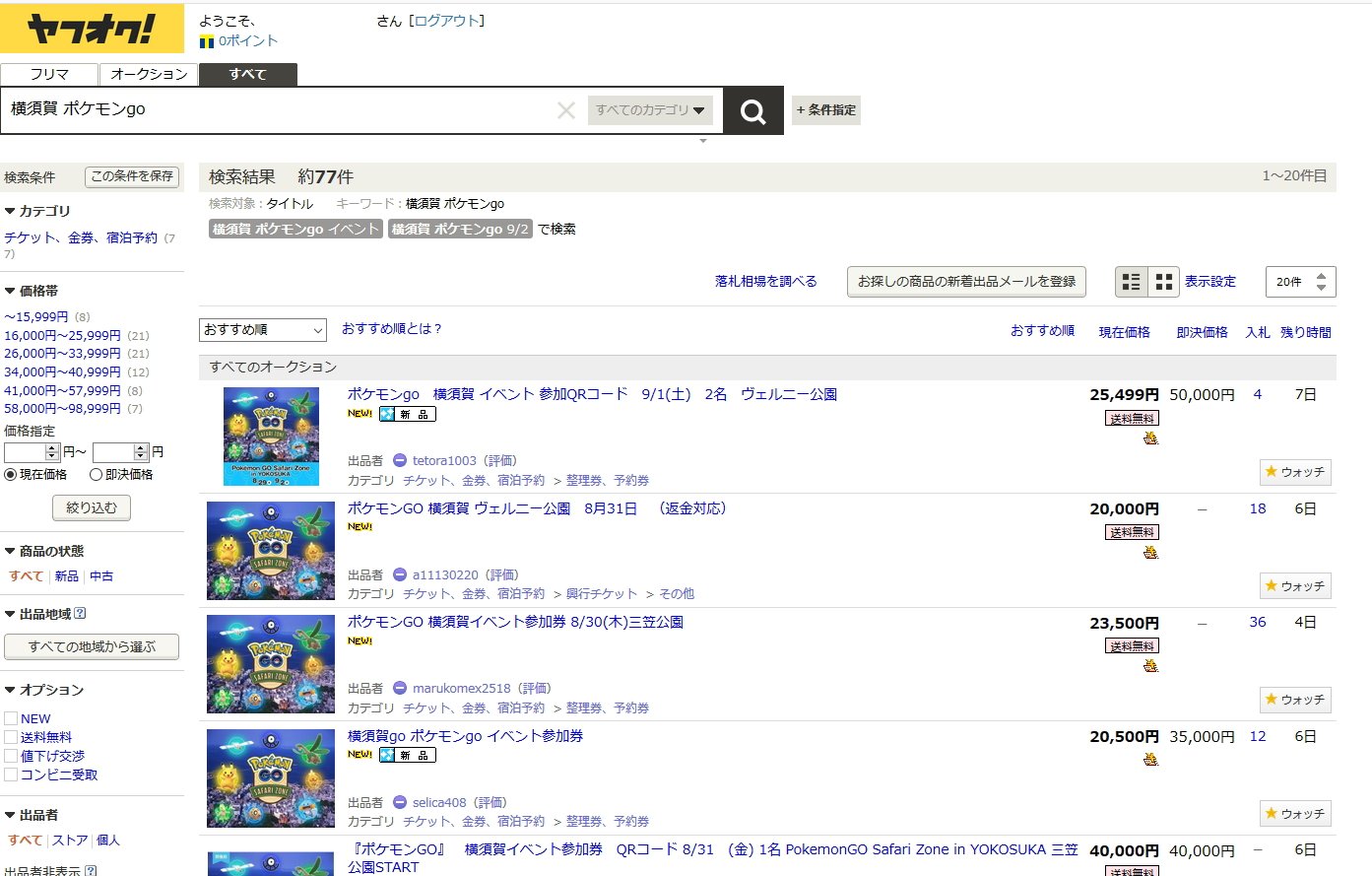
Task: Click seller rating icon for selica408
Action: tap(400, 802)
